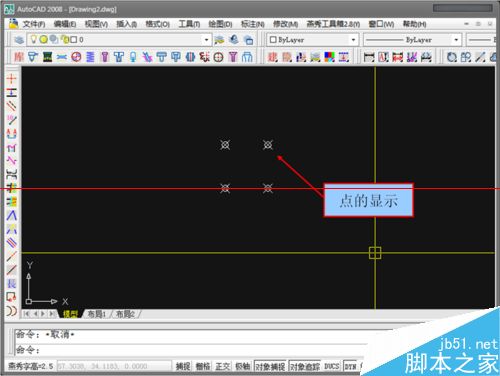The image size is (500, 376).
Task: Toggle 正交 ortho mode in status bar
Action: 222,366
